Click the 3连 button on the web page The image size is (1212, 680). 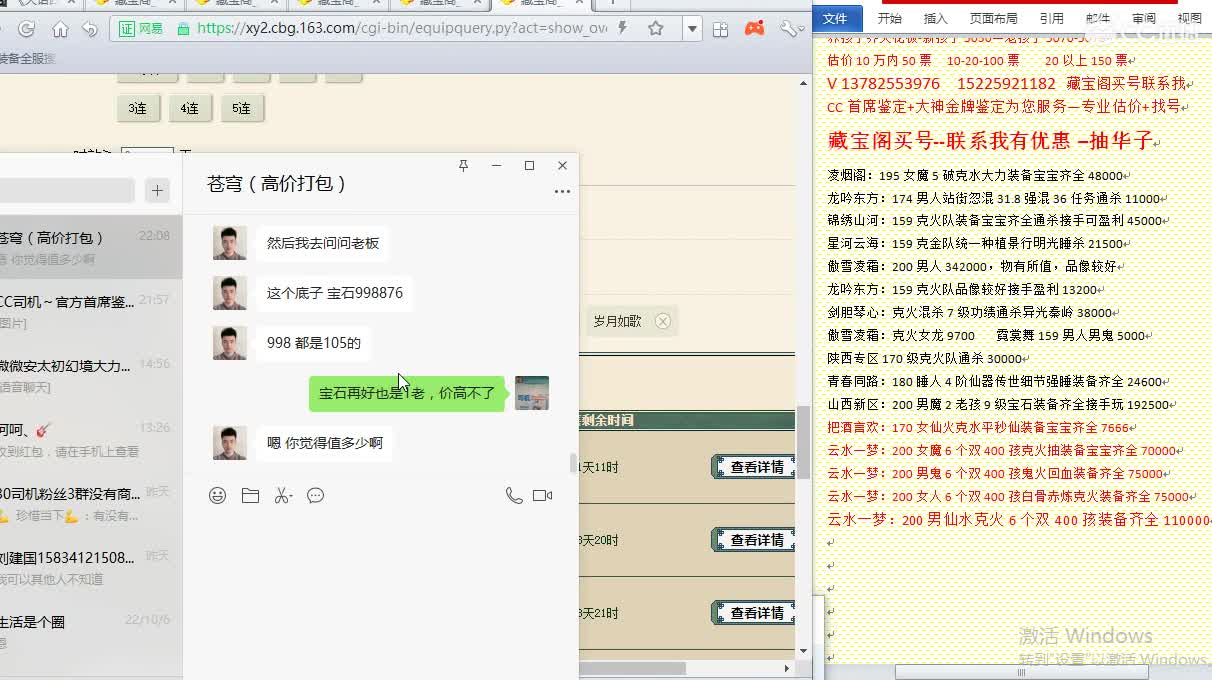(x=138, y=108)
